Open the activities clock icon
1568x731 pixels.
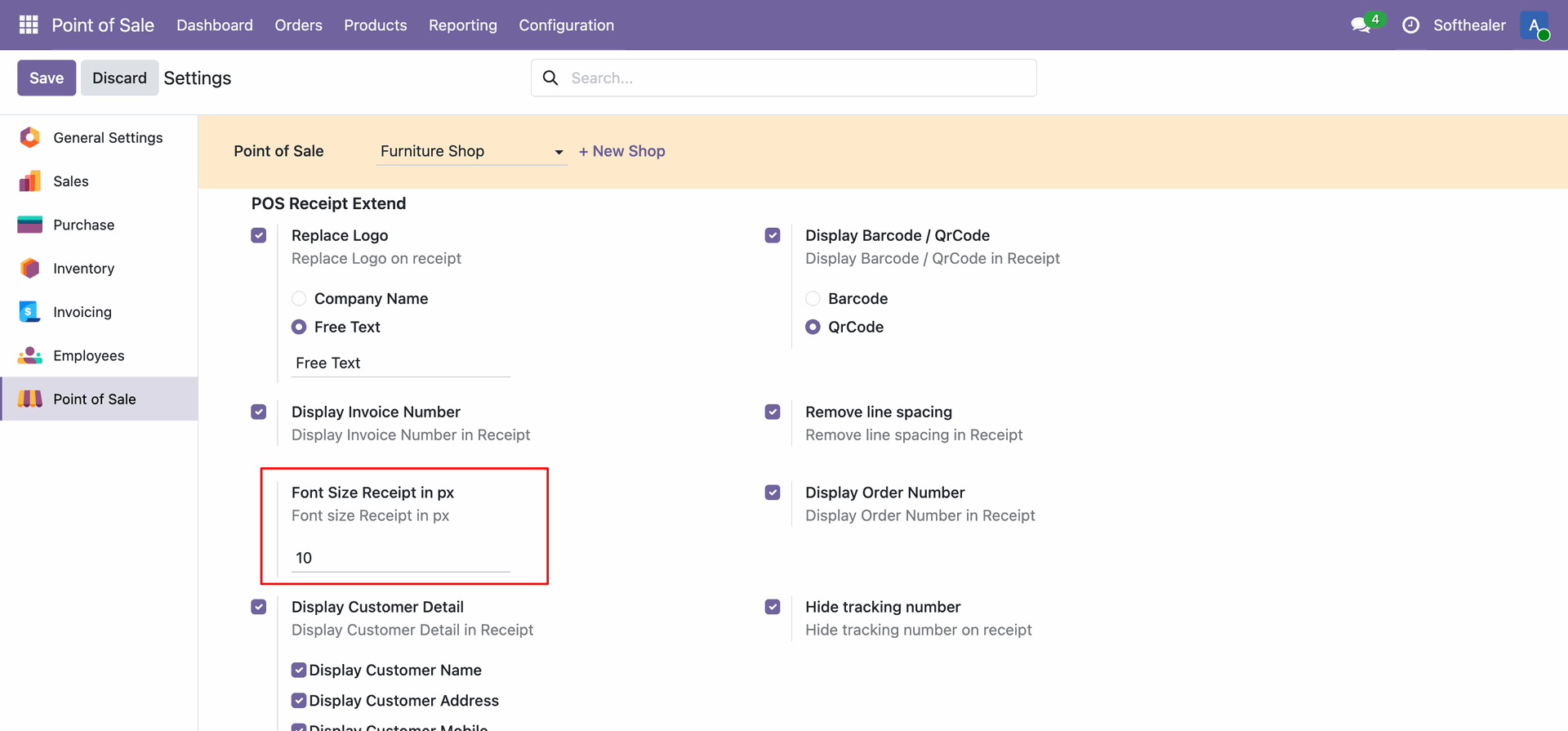1410,25
